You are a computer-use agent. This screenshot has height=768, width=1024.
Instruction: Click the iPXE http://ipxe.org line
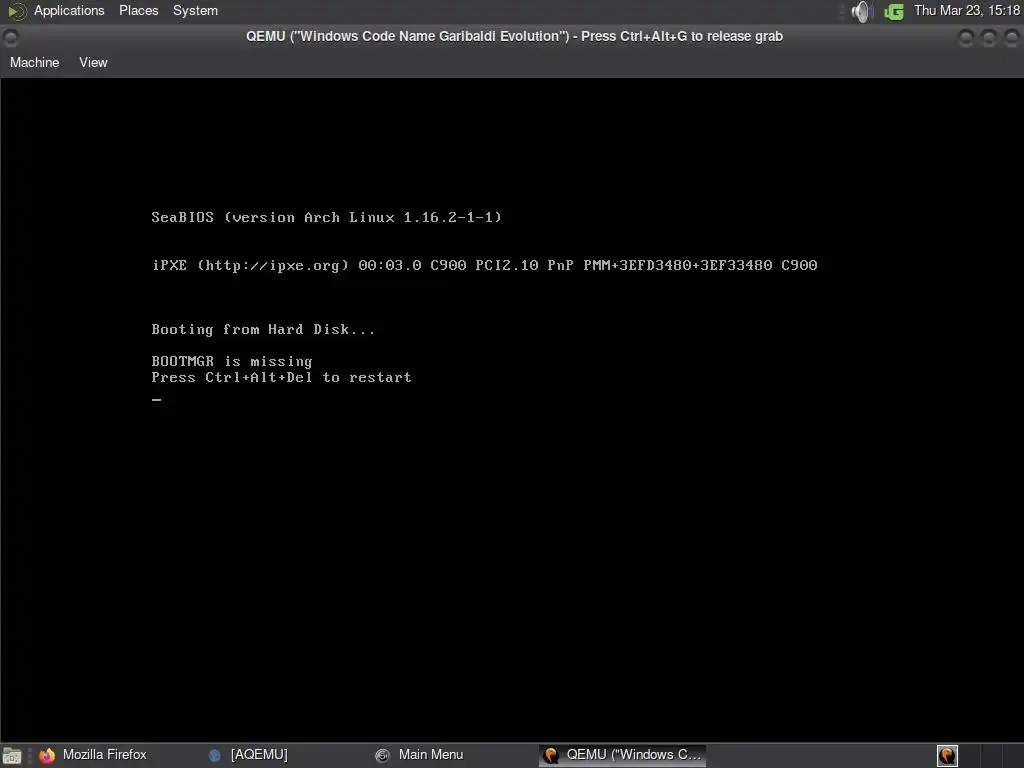(485, 265)
